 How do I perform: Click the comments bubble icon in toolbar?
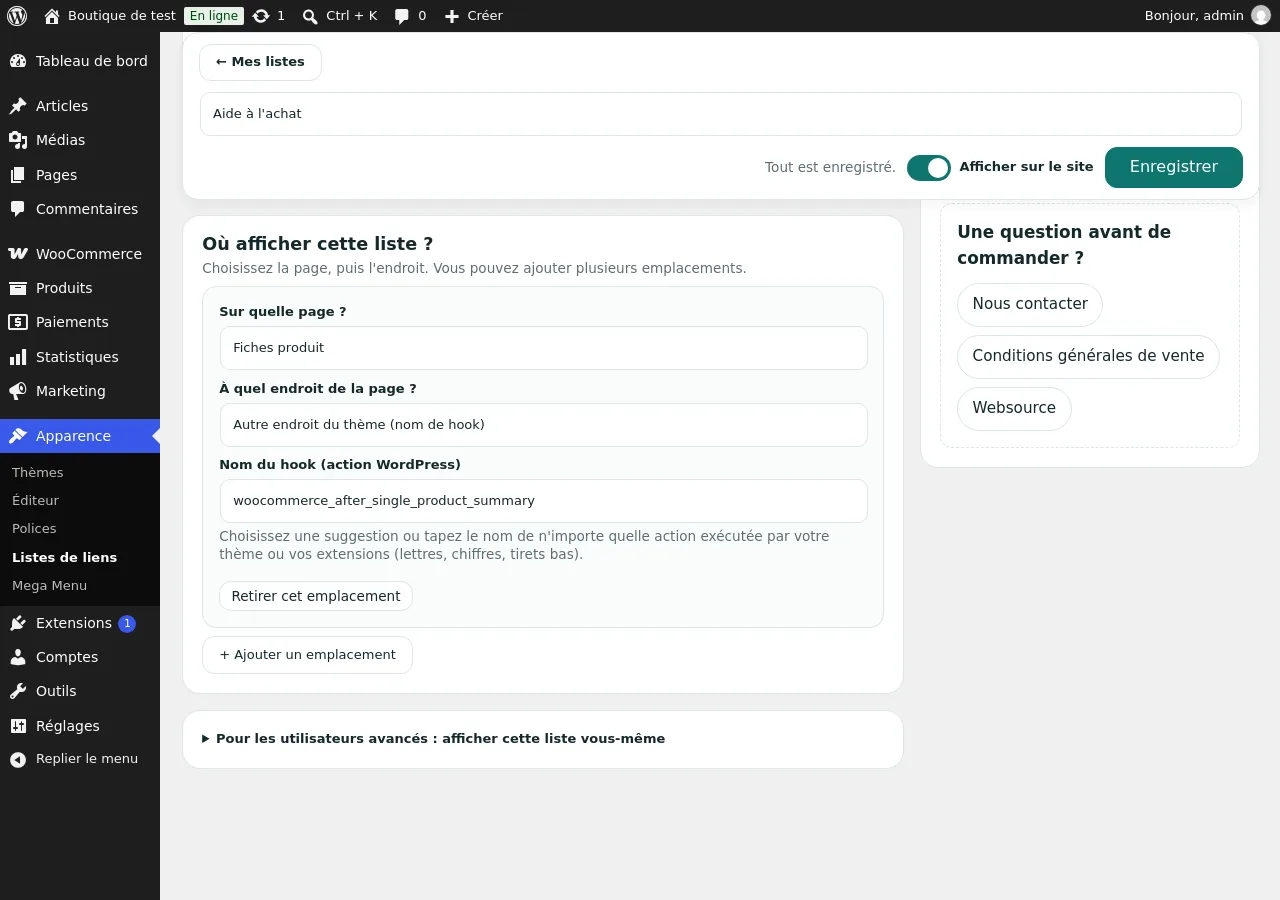[402, 16]
